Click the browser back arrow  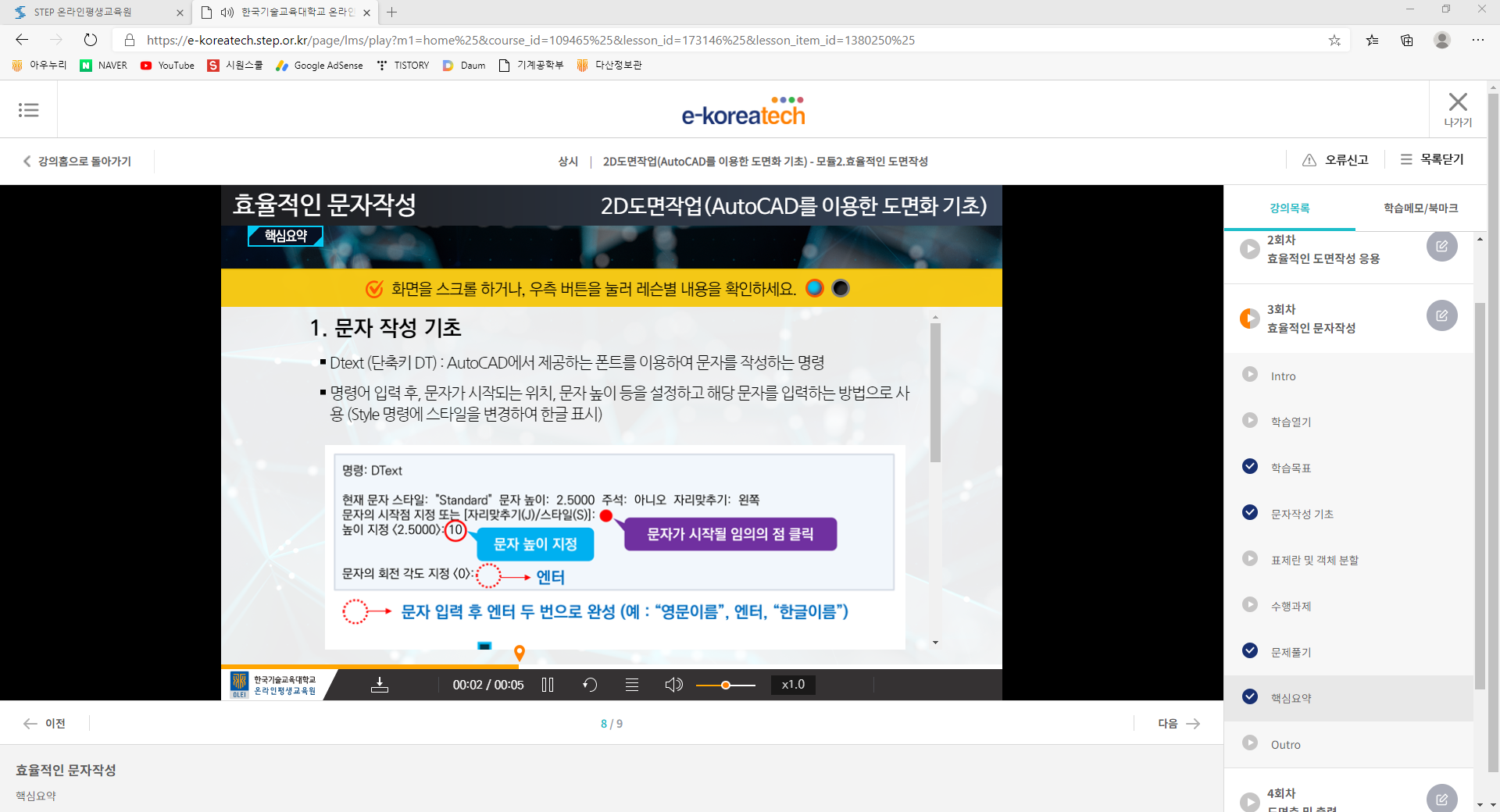click(x=22, y=40)
